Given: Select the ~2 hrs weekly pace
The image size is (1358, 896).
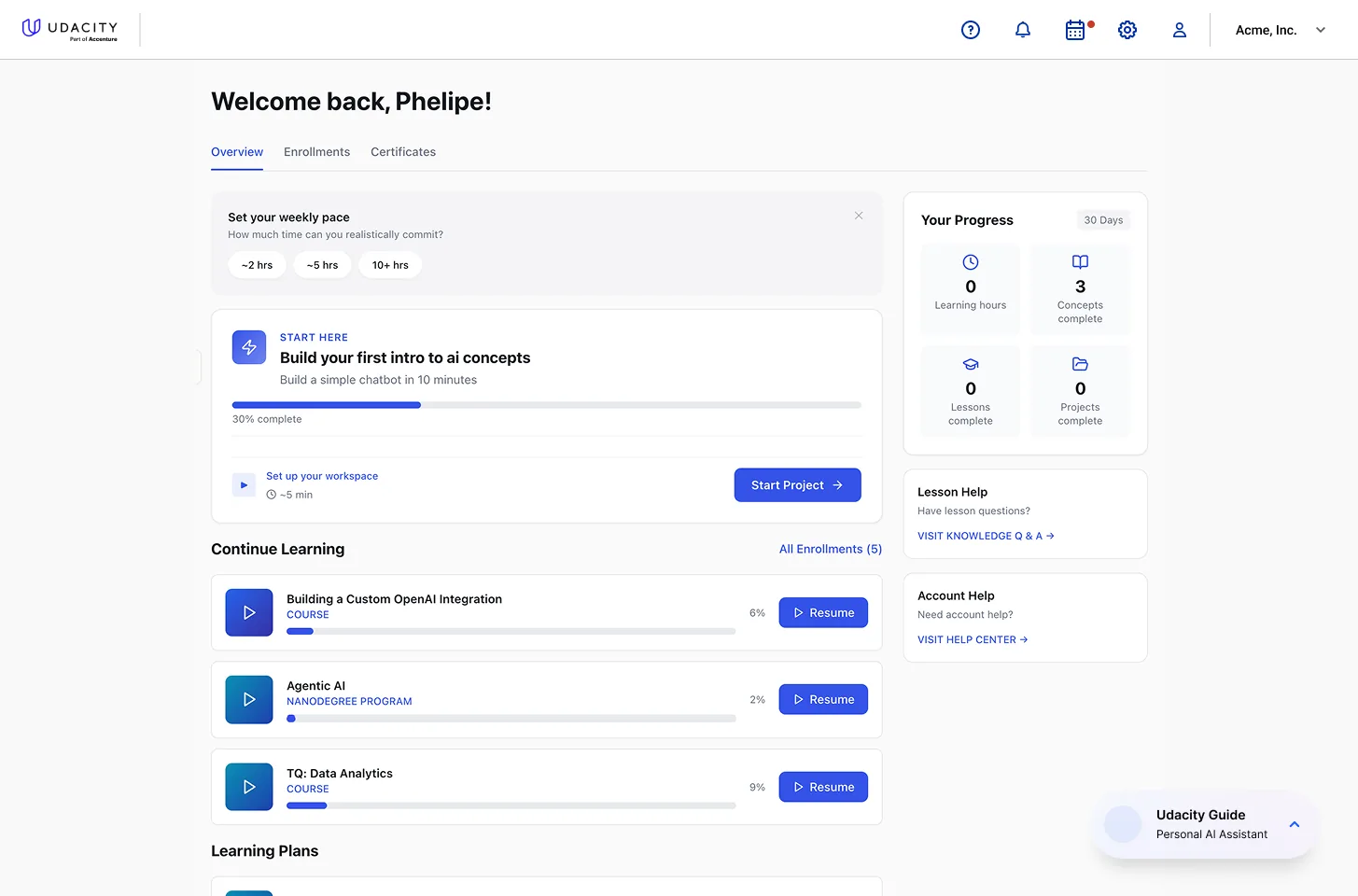Looking at the screenshot, I should pos(258,265).
